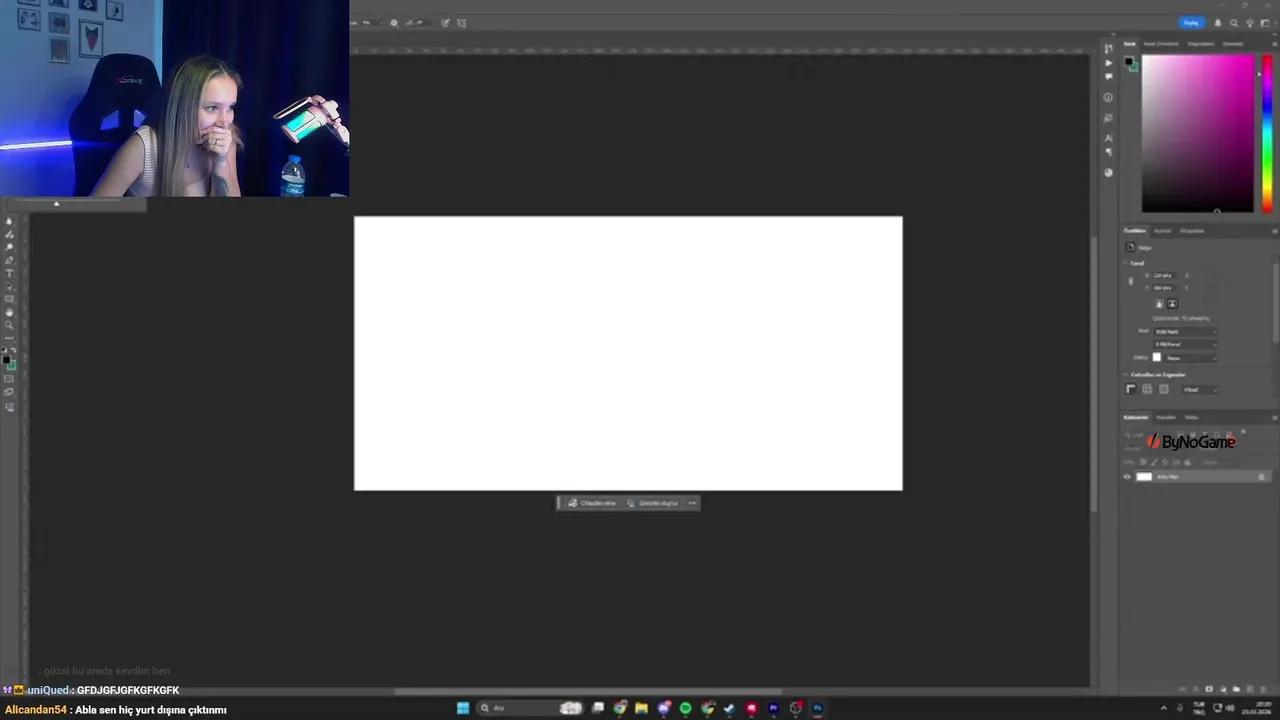
Task: Open the search magnifier icon in top-right bar
Action: (1233, 23)
